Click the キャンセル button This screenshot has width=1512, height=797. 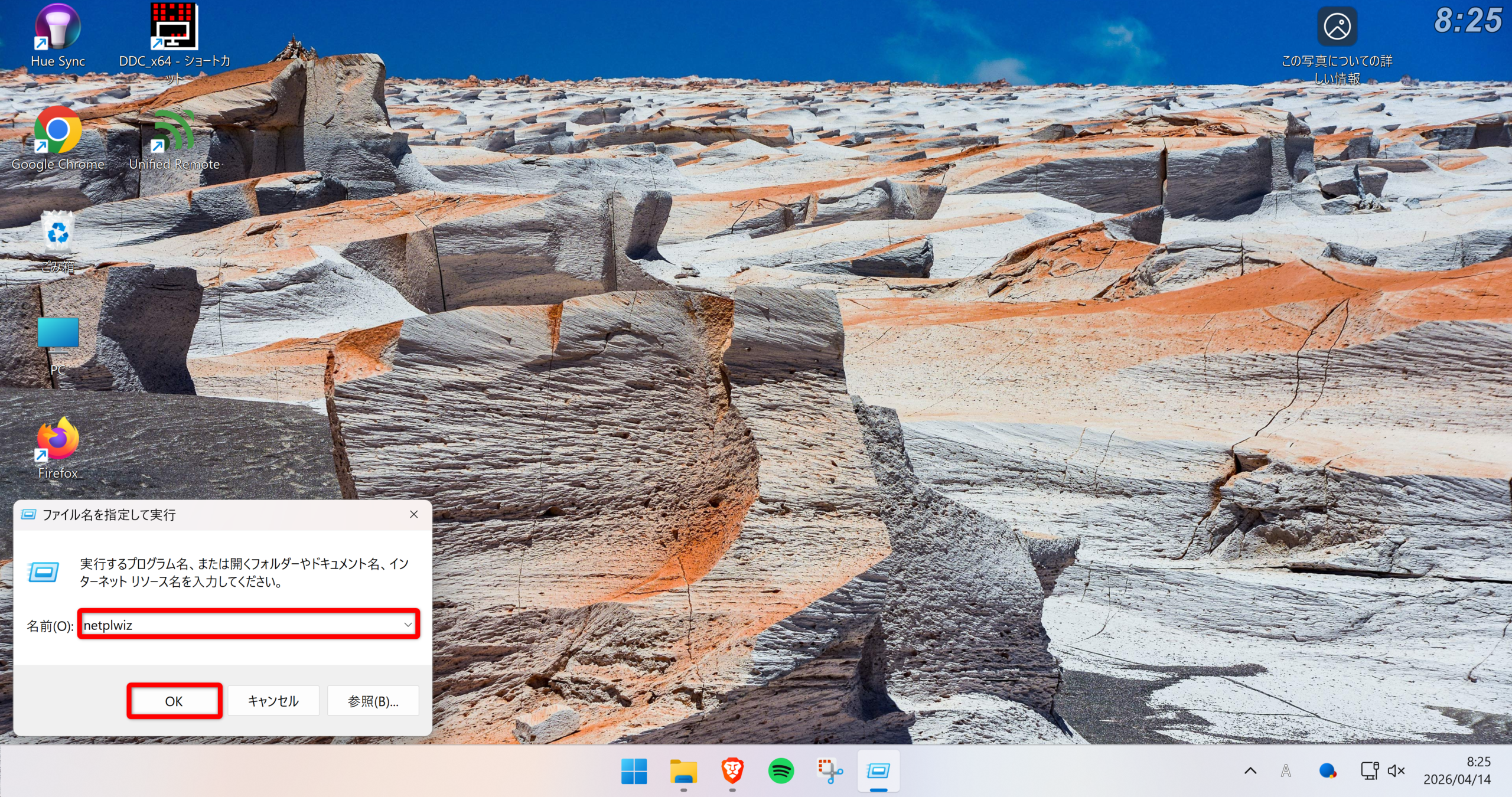273,701
